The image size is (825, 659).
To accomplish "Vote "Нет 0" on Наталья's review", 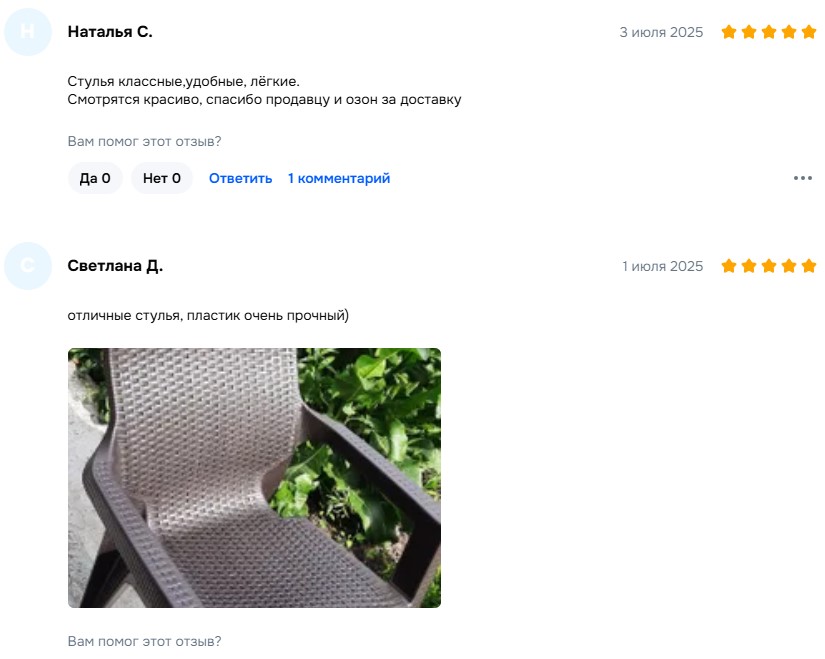I will (162, 178).
